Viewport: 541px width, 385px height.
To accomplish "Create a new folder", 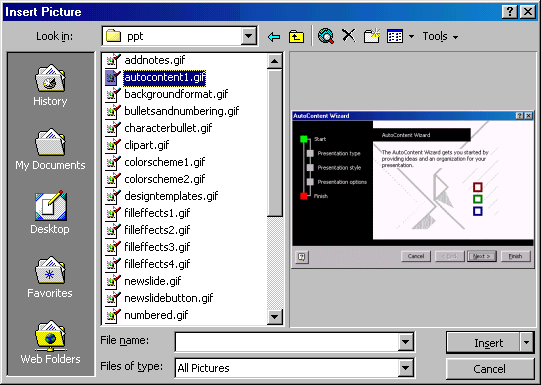I will (x=372, y=36).
